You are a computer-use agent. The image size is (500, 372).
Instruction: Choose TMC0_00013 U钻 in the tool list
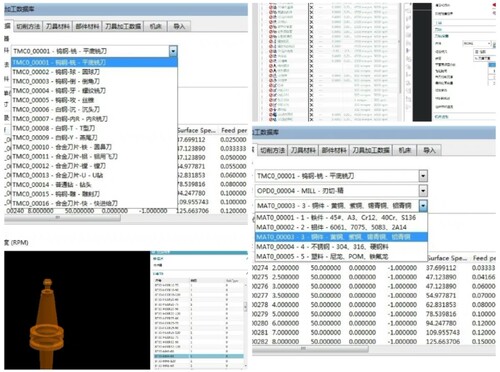tap(94, 175)
